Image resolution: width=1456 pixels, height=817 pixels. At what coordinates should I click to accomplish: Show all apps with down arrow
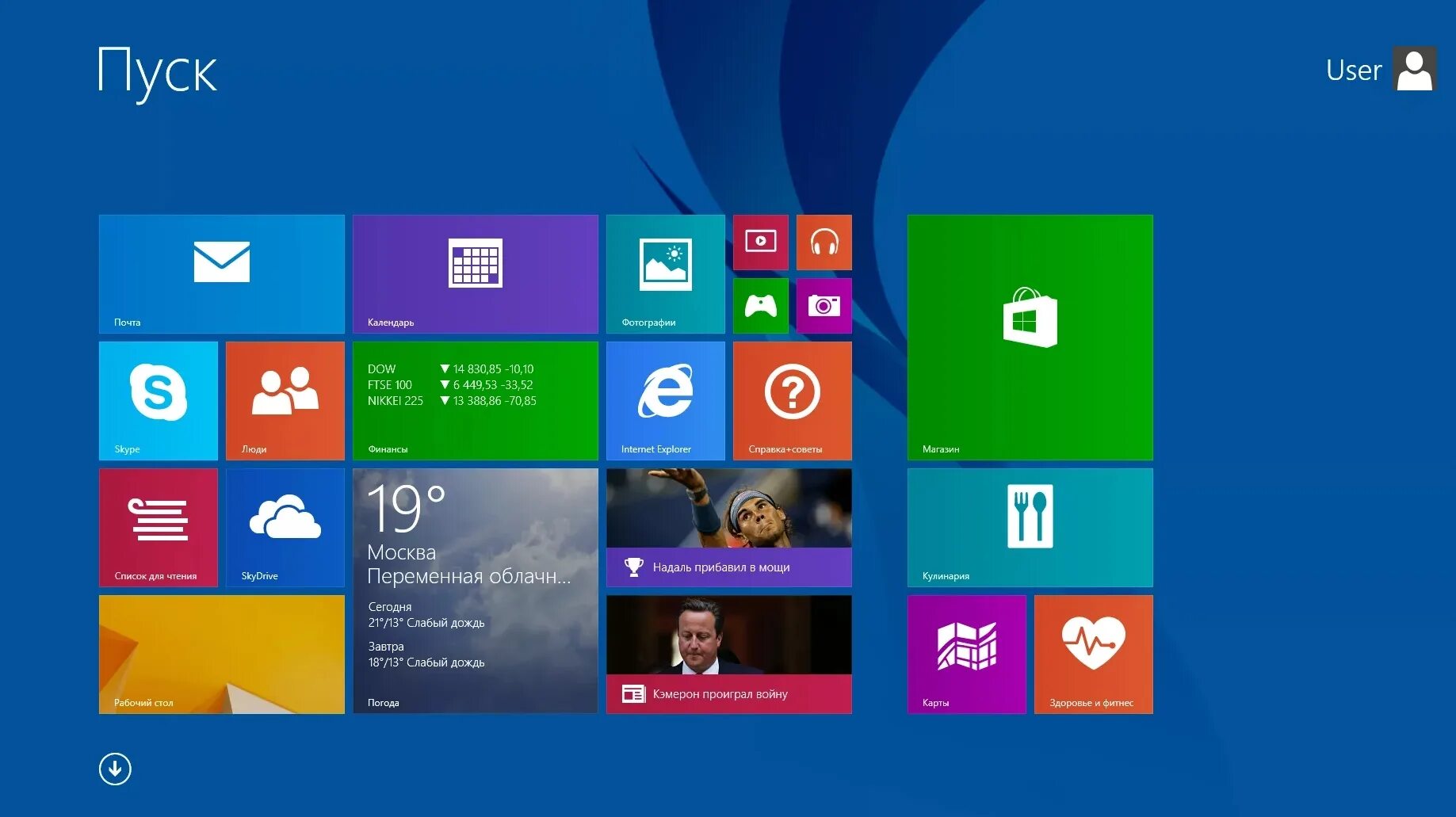pos(115,769)
